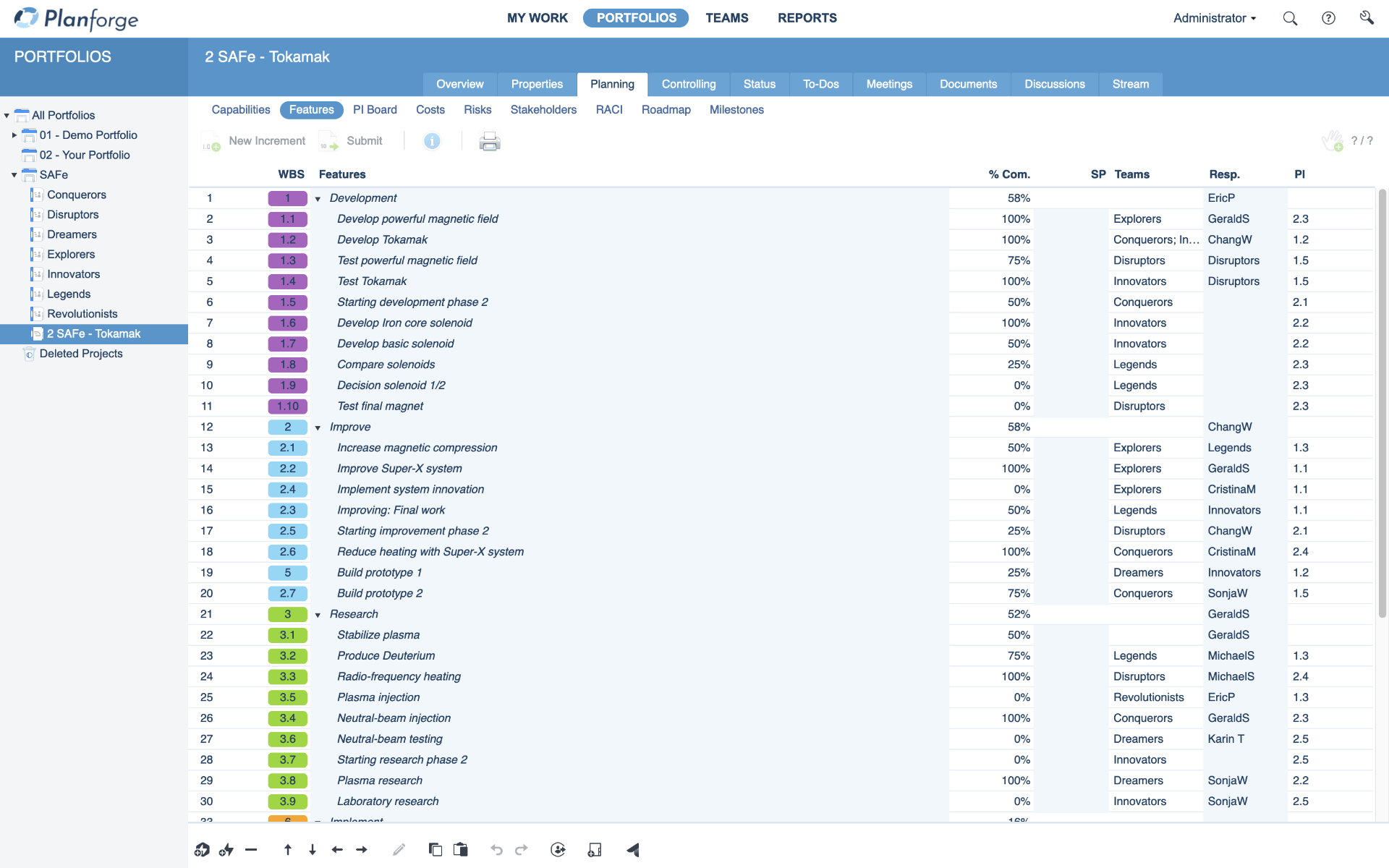This screenshot has width=1389, height=868.
Task: Undo with the undo arrow icon
Action: pyautogui.click(x=496, y=849)
